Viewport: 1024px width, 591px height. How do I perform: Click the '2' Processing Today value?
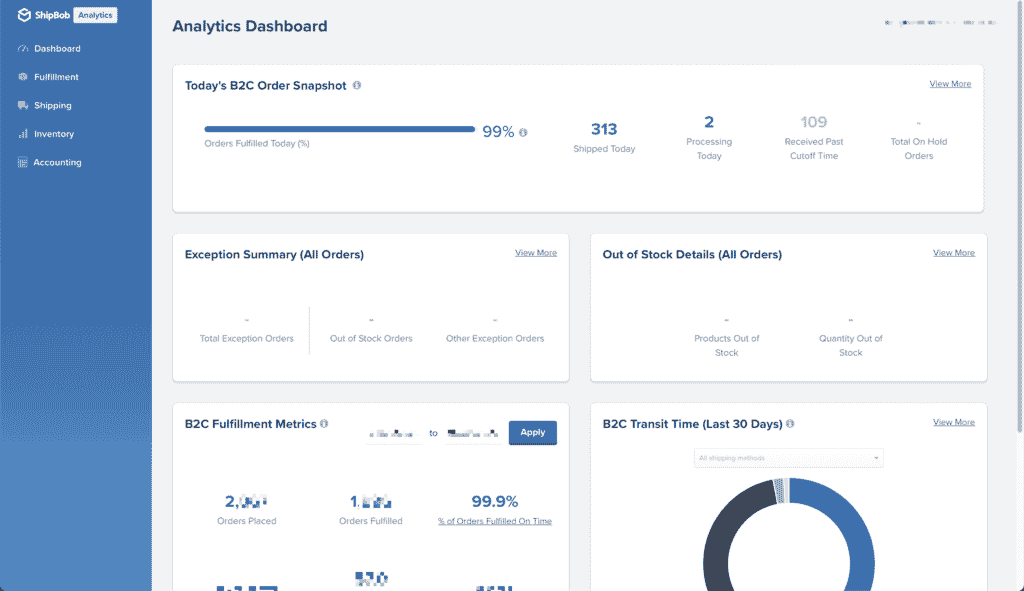[x=709, y=122]
